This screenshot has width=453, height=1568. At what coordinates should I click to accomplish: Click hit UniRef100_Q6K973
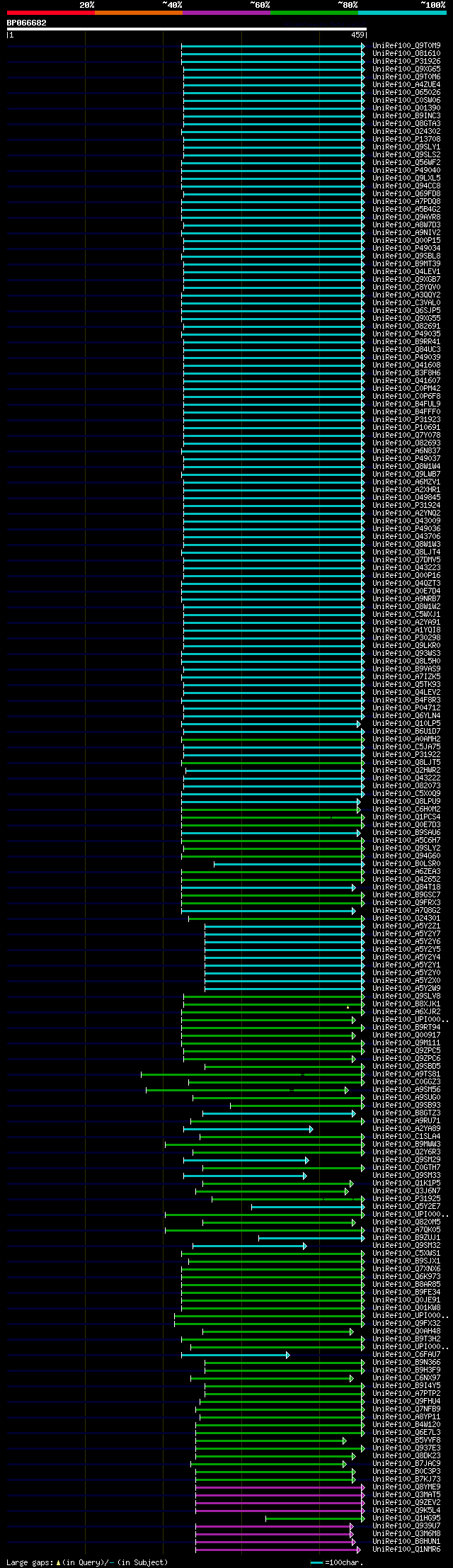click(x=406, y=1277)
